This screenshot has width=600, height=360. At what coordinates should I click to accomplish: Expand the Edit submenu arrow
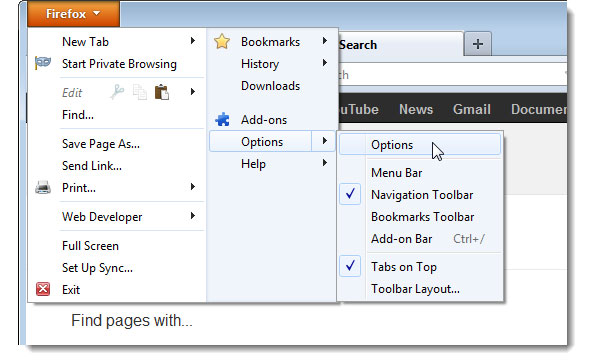pyautogui.click(x=192, y=91)
